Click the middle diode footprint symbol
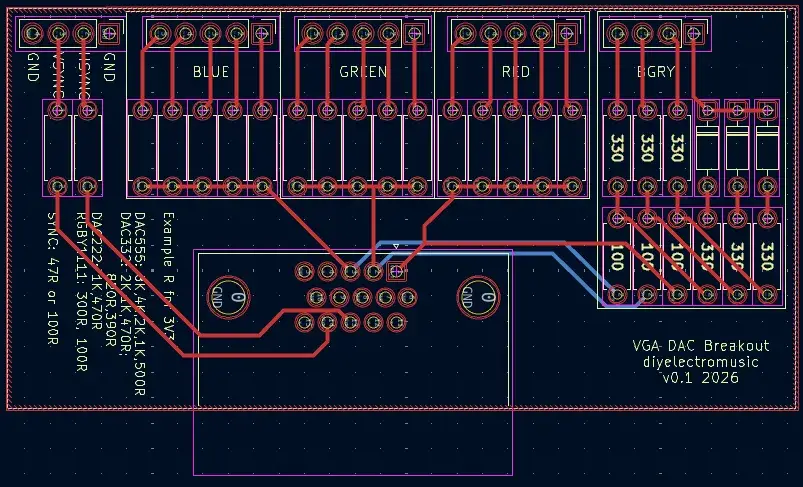 [x=737, y=149]
